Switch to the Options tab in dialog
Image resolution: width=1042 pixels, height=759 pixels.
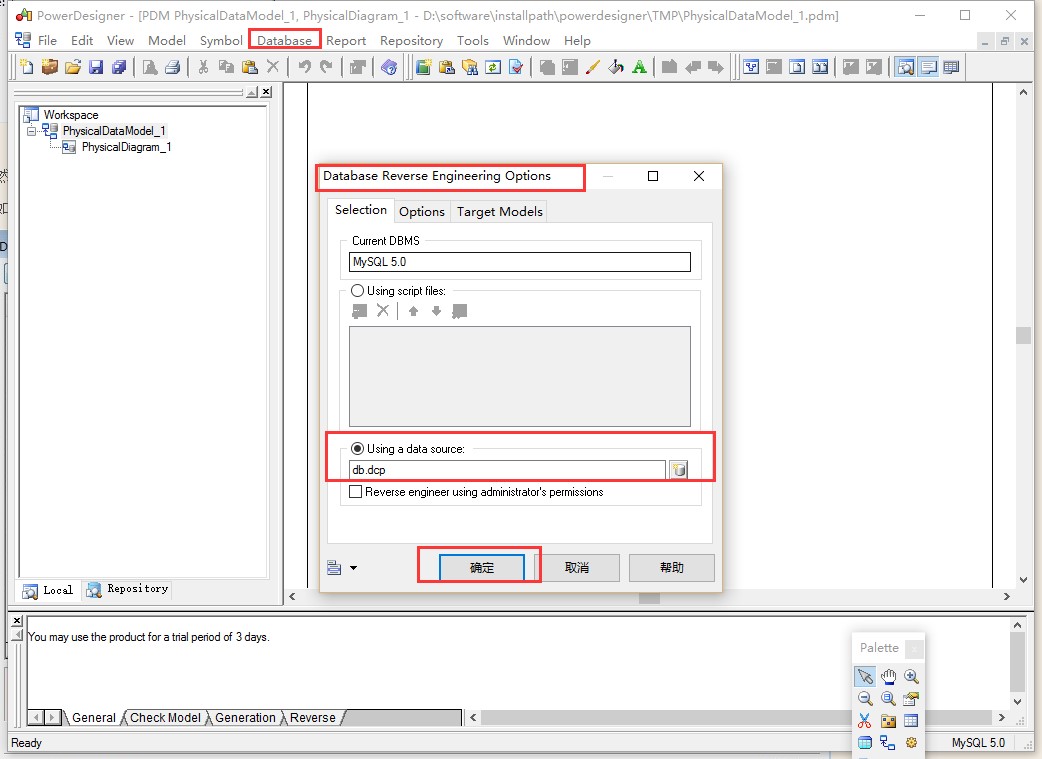pyautogui.click(x=421, y=211)
